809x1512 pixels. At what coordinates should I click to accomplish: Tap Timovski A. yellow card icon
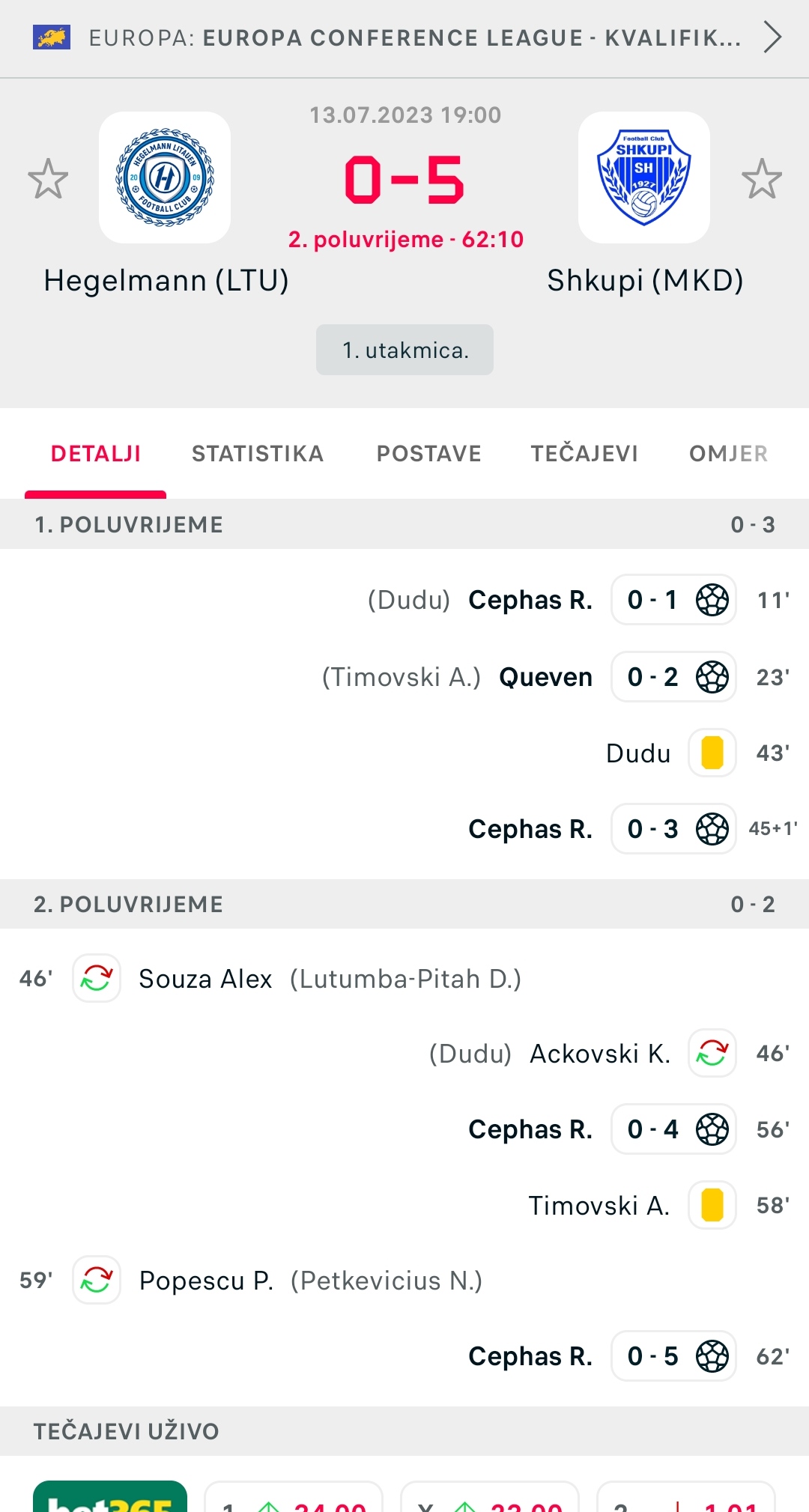coord(712,1205)
